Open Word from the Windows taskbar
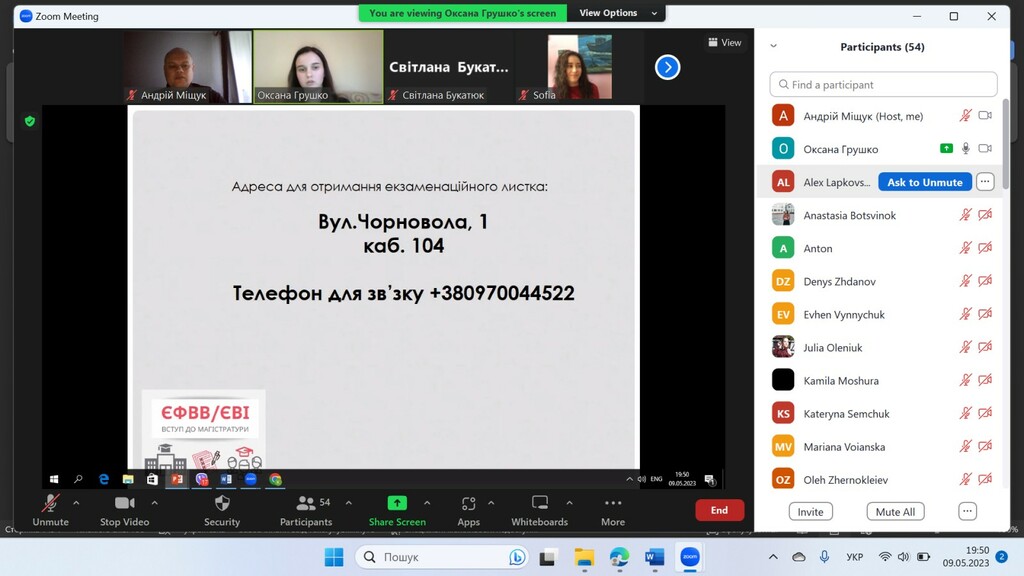This screenshot has width=1024, height=576. point(654,557)
